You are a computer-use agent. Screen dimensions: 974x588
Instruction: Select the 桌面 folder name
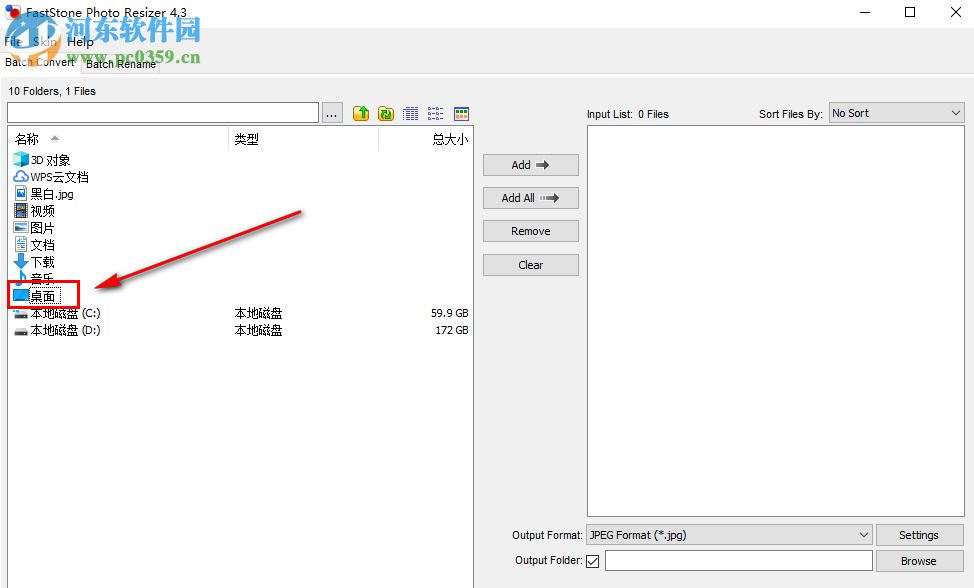click(43, 296)
